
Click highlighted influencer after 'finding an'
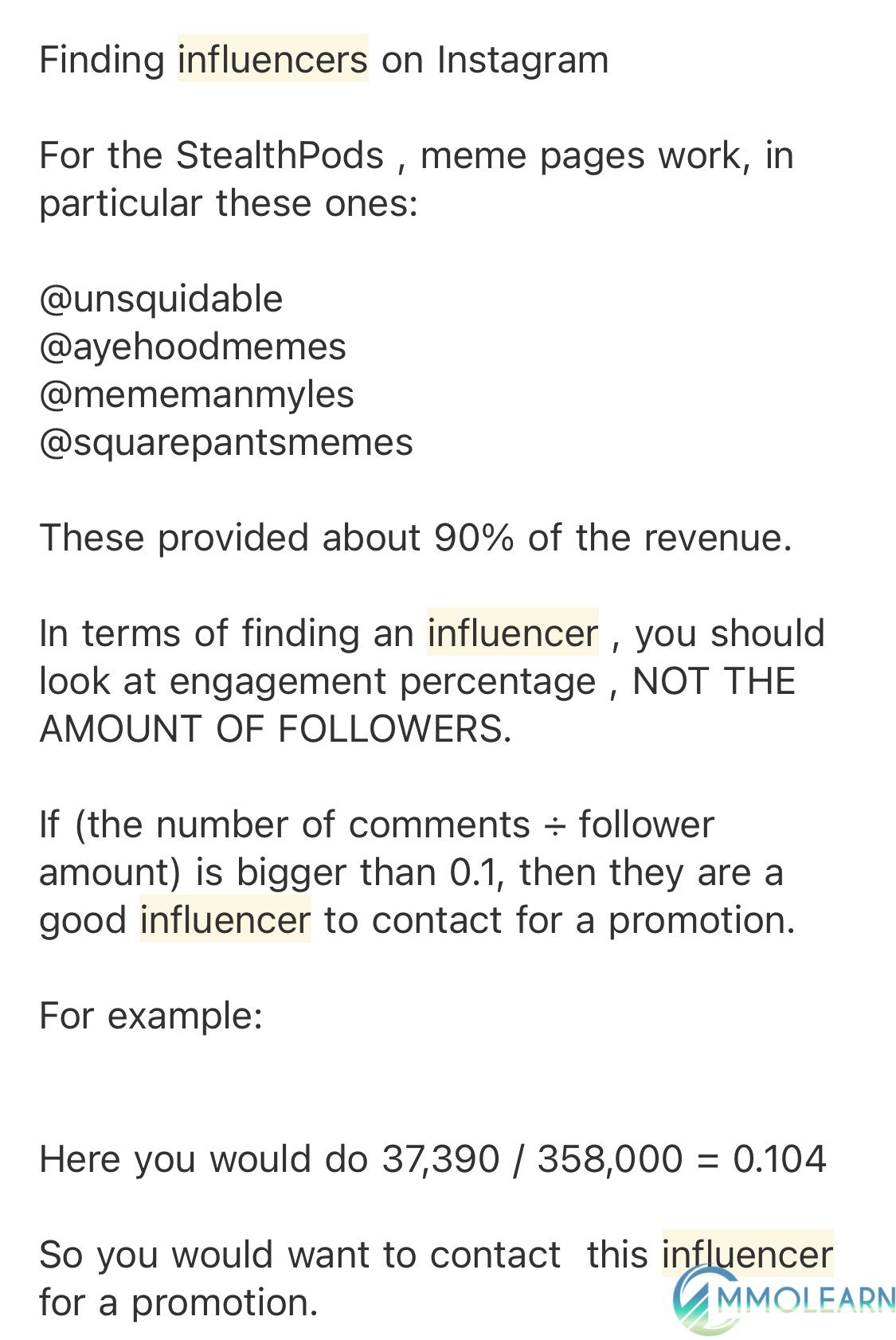pyautogui.click(x=512, y=633)
